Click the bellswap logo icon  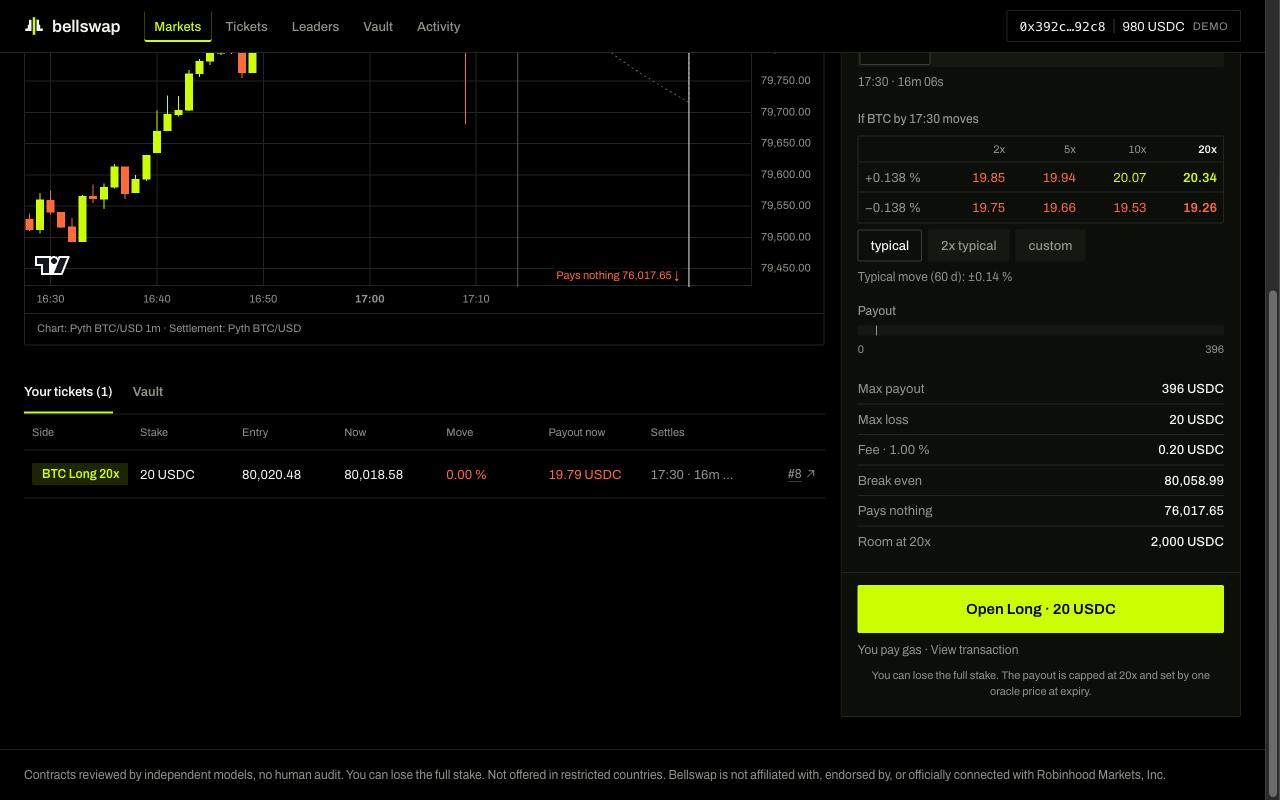coord(34,26)
